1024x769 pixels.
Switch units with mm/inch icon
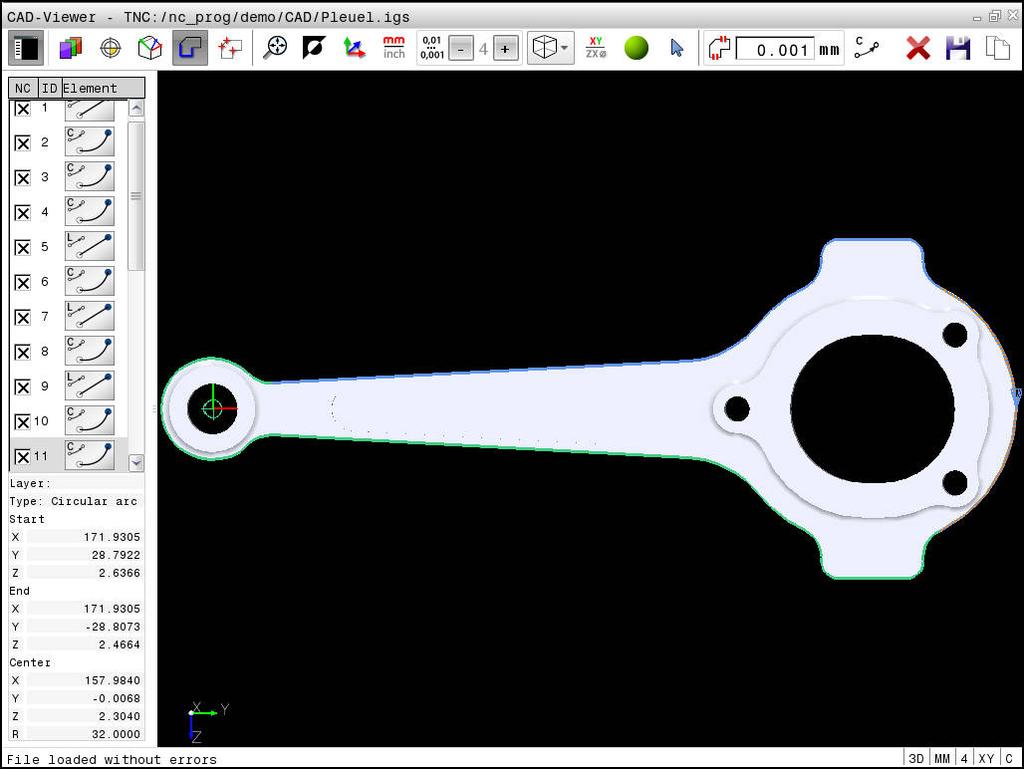[394, 48]
